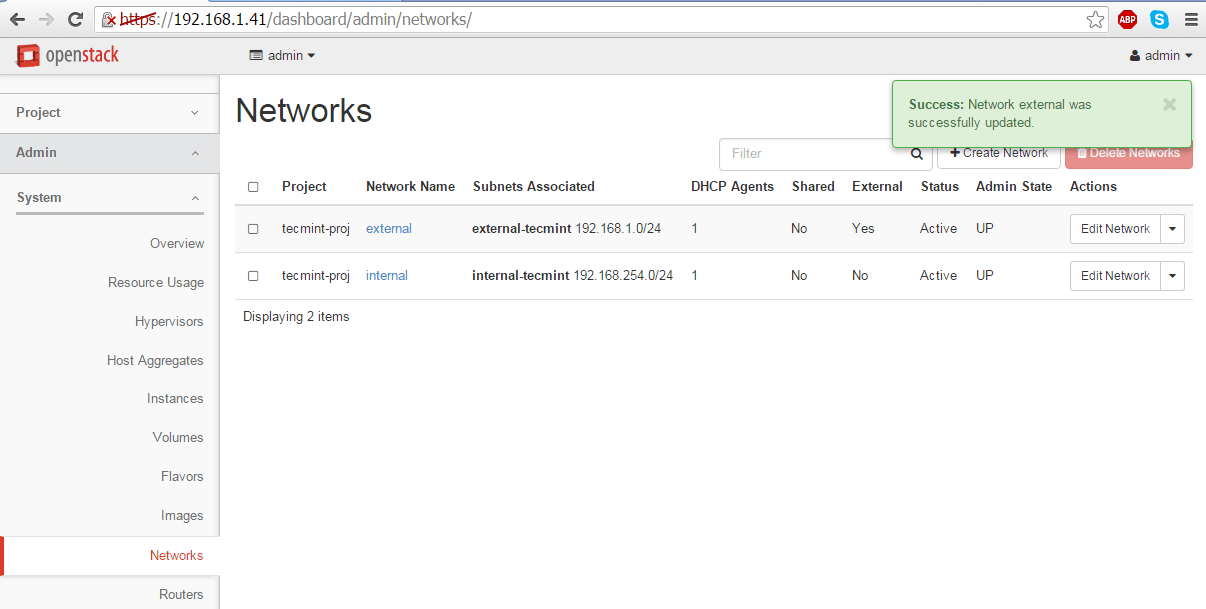
Task: Check the box for the external network row
Action: [x=253, y=229]
